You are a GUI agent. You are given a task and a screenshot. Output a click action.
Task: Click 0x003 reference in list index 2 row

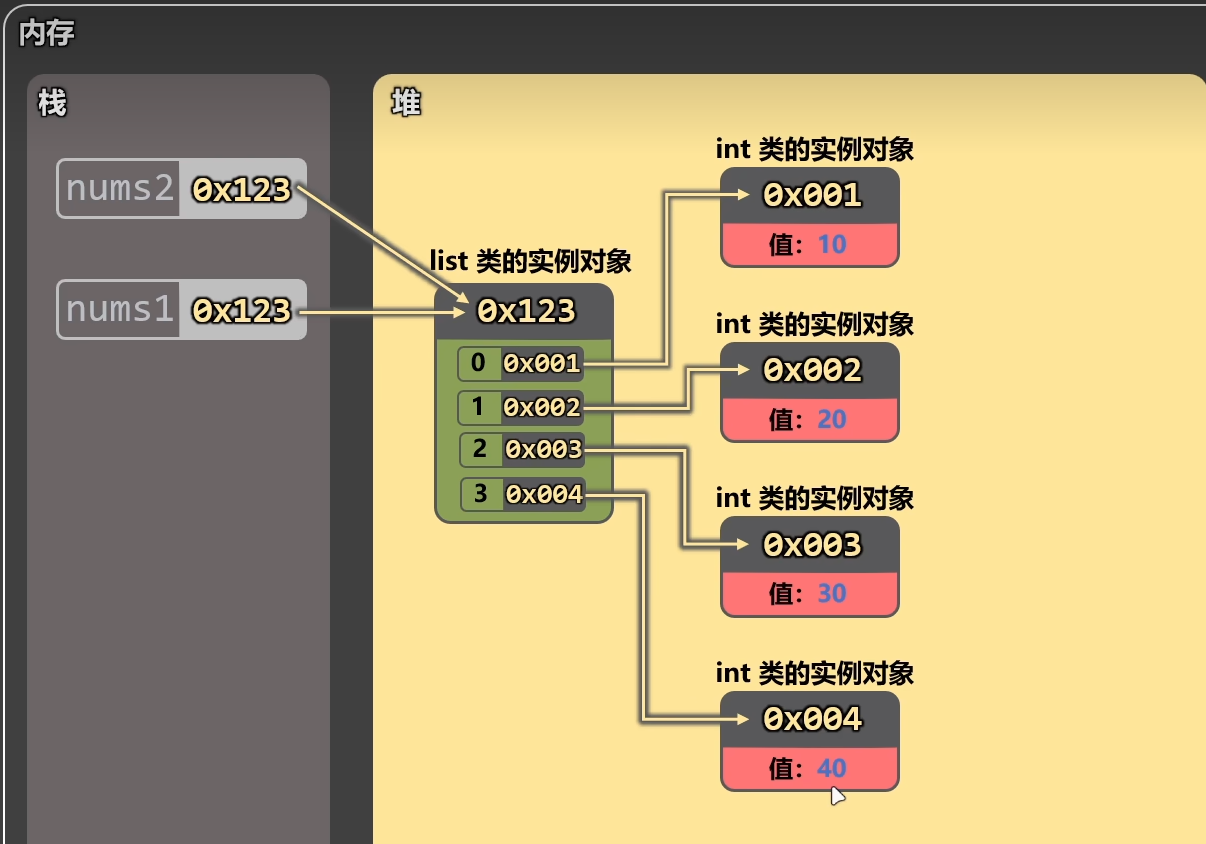click(x=543, y=450)
